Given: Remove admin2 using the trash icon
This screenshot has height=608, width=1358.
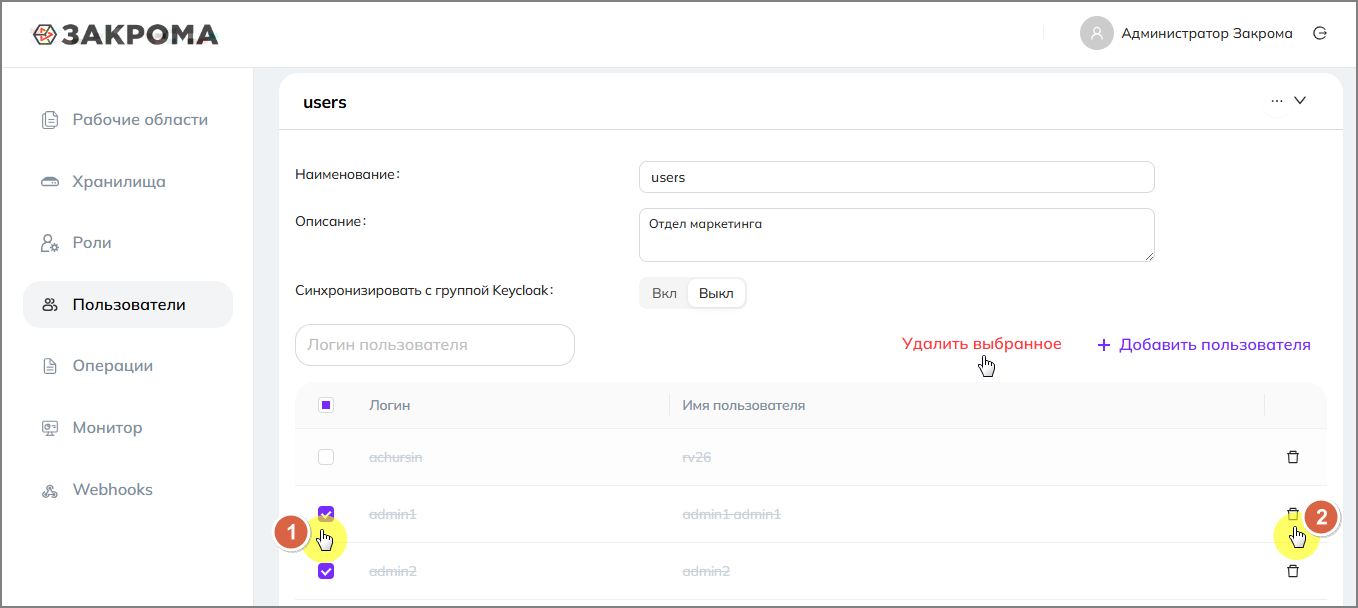Looking at the screenshot, I should click(x=1292, y=571).
